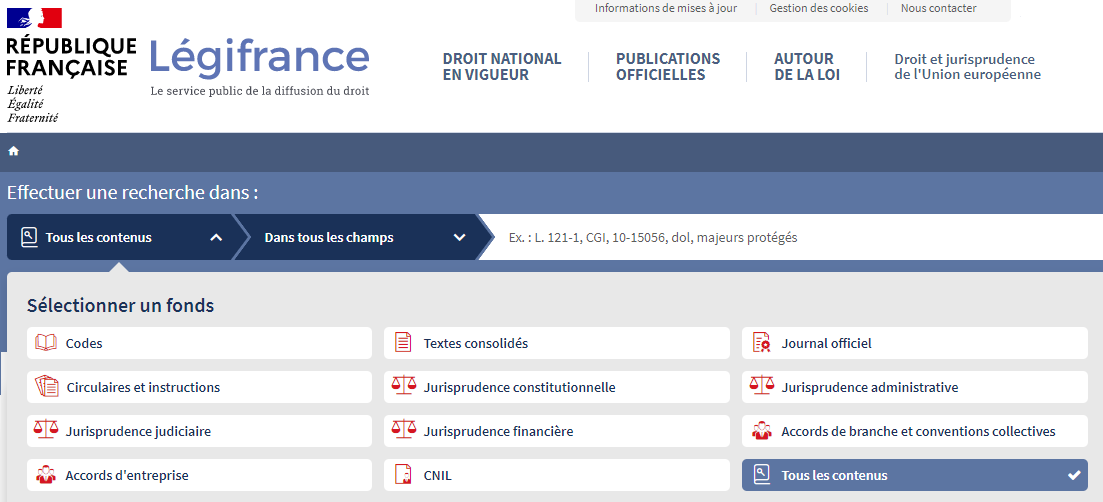Select Accords de branche et conventions collectives
The height and width of the screenshot is (502, 1103).
[914, 431]
